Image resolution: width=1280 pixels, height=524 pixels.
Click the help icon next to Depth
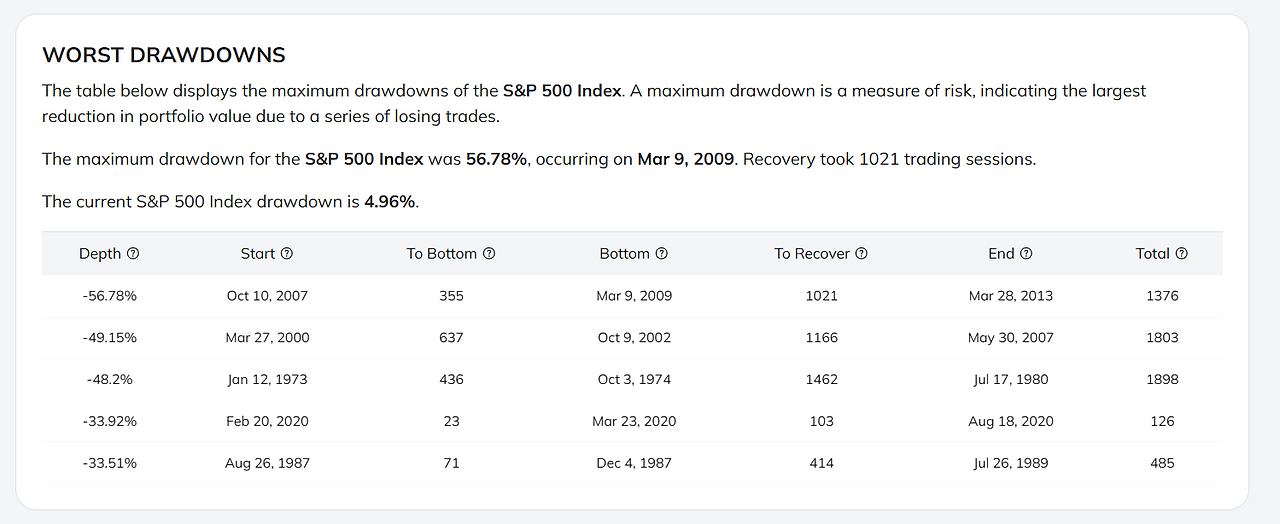(x=133, y=254)
